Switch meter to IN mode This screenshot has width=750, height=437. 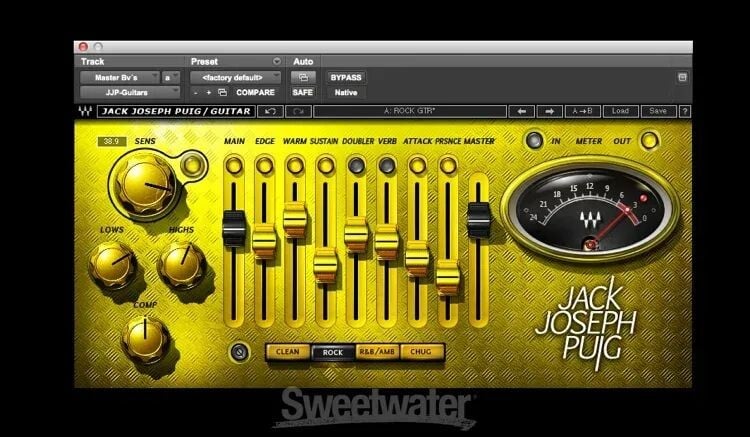coord(534,141)
